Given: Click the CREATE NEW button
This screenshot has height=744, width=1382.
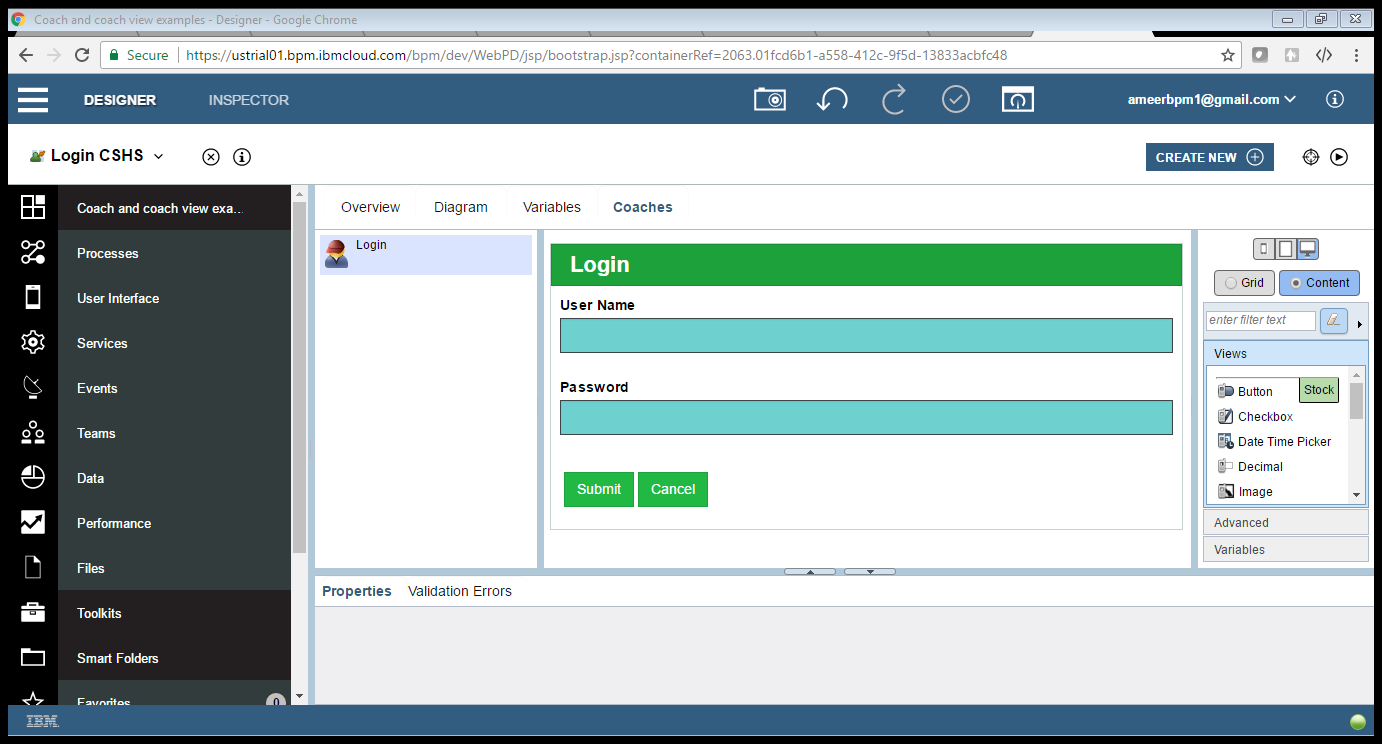Looking at the screenshot, I should (1209, 157).
